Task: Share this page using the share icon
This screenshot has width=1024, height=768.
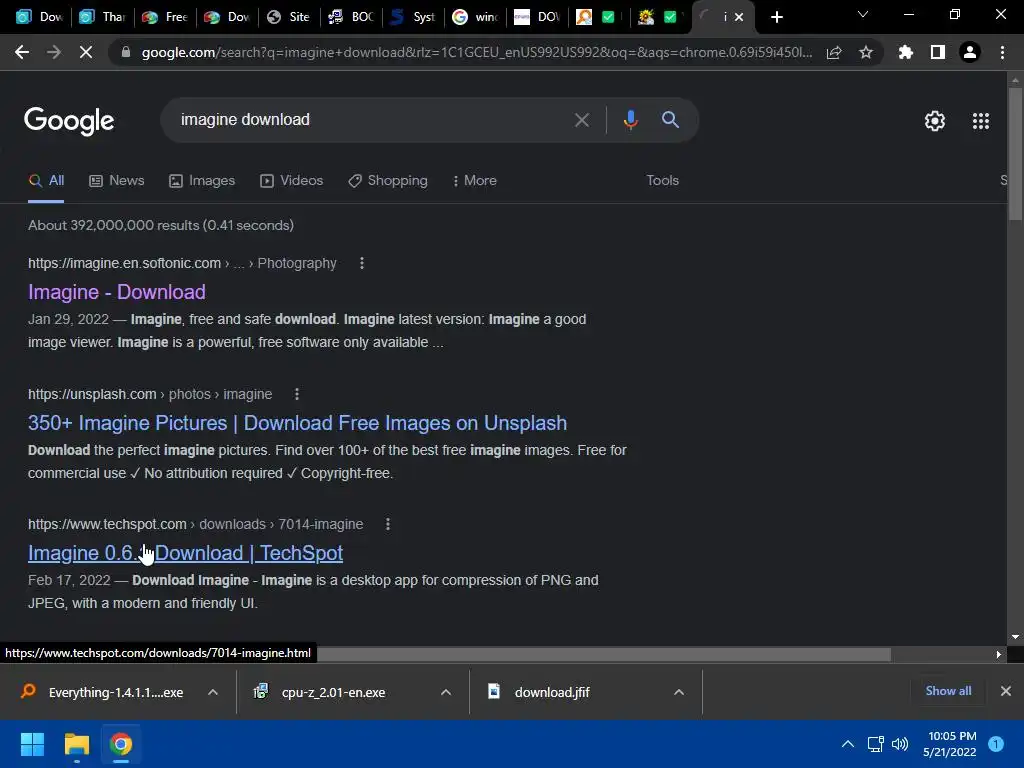Action: pyautogui.click(x=834, y=52)
